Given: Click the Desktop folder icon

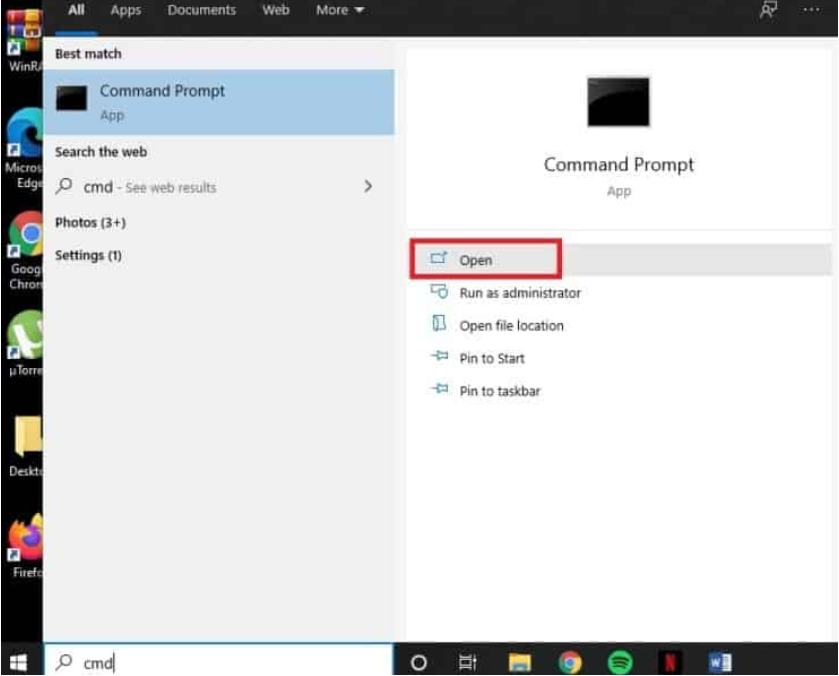Looking at the screenshot, I should point(27,446).
